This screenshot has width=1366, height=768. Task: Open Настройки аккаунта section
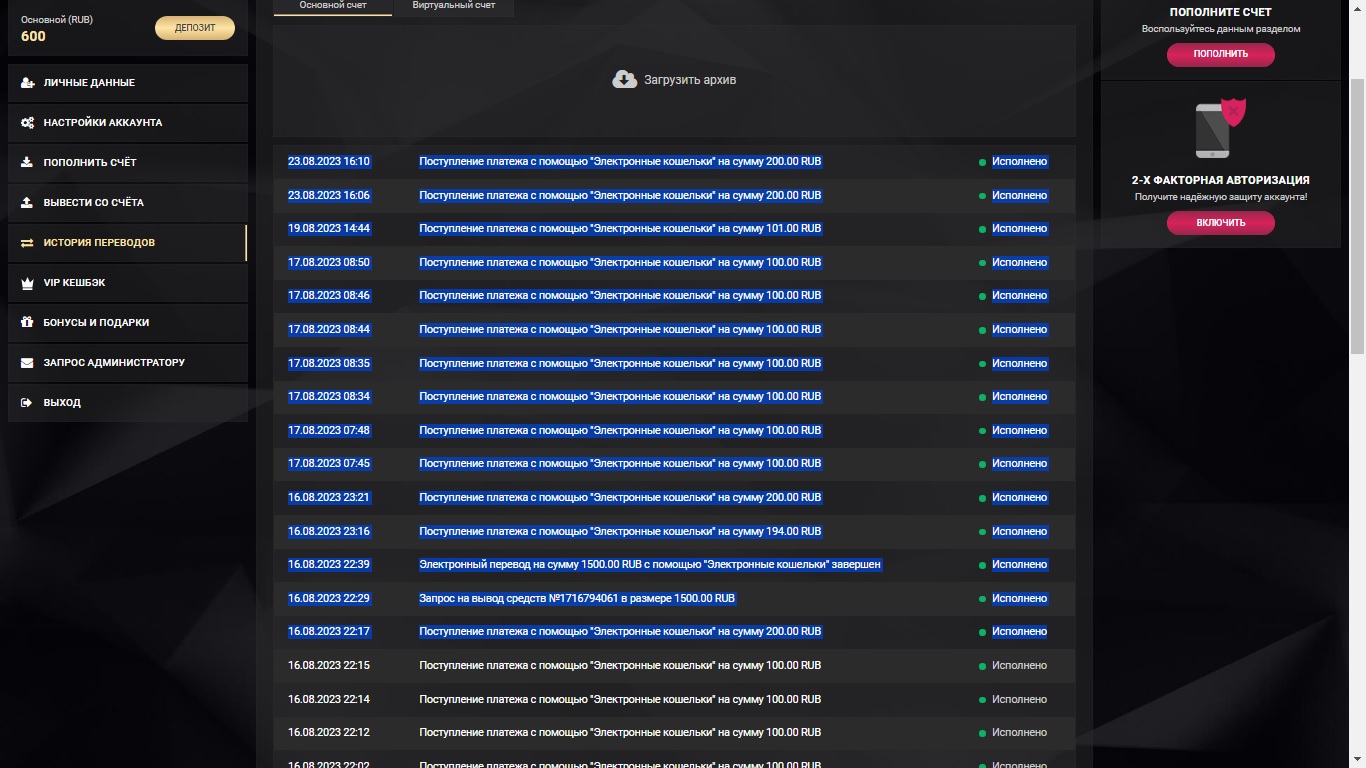pyautogui.click(x=128, y=123)
